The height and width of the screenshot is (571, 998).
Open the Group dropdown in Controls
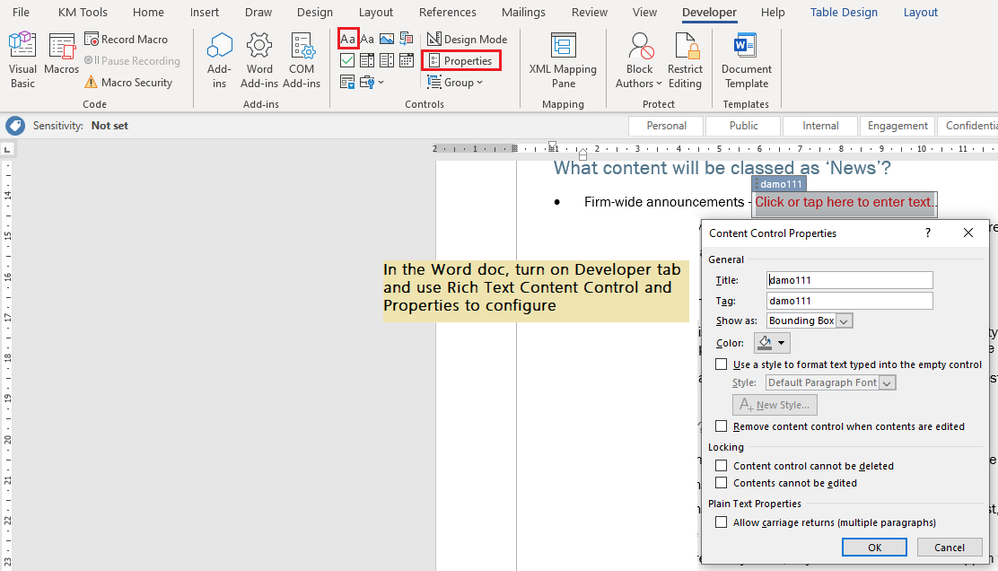click(x=456, y=83)
